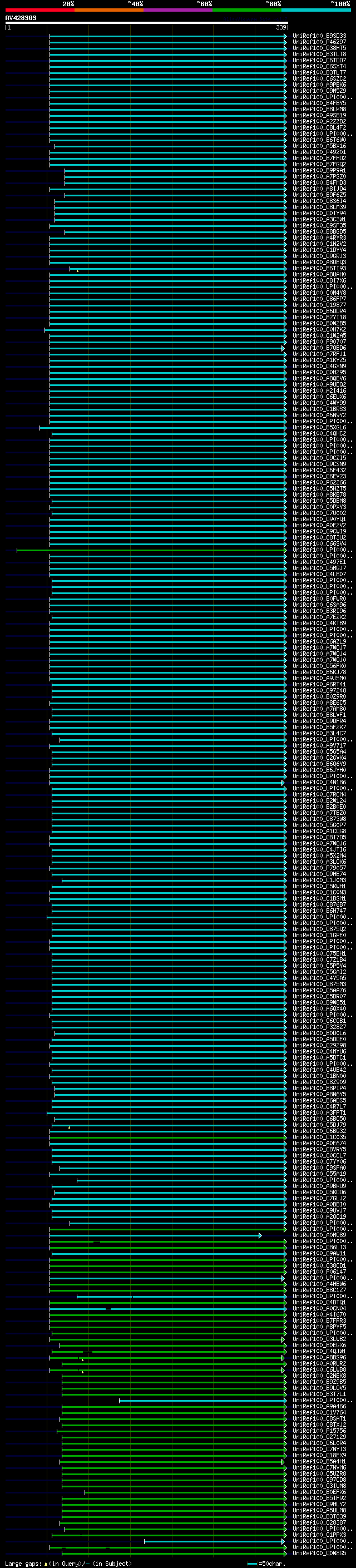Screen dimensions: 356x1568
Task: Click the UniRef100_B8C1Z7 label
Action: click(319, 1290)
